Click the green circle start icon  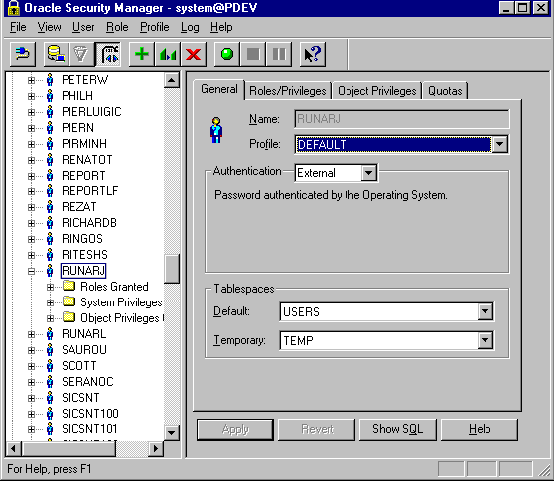click(227, 54)
